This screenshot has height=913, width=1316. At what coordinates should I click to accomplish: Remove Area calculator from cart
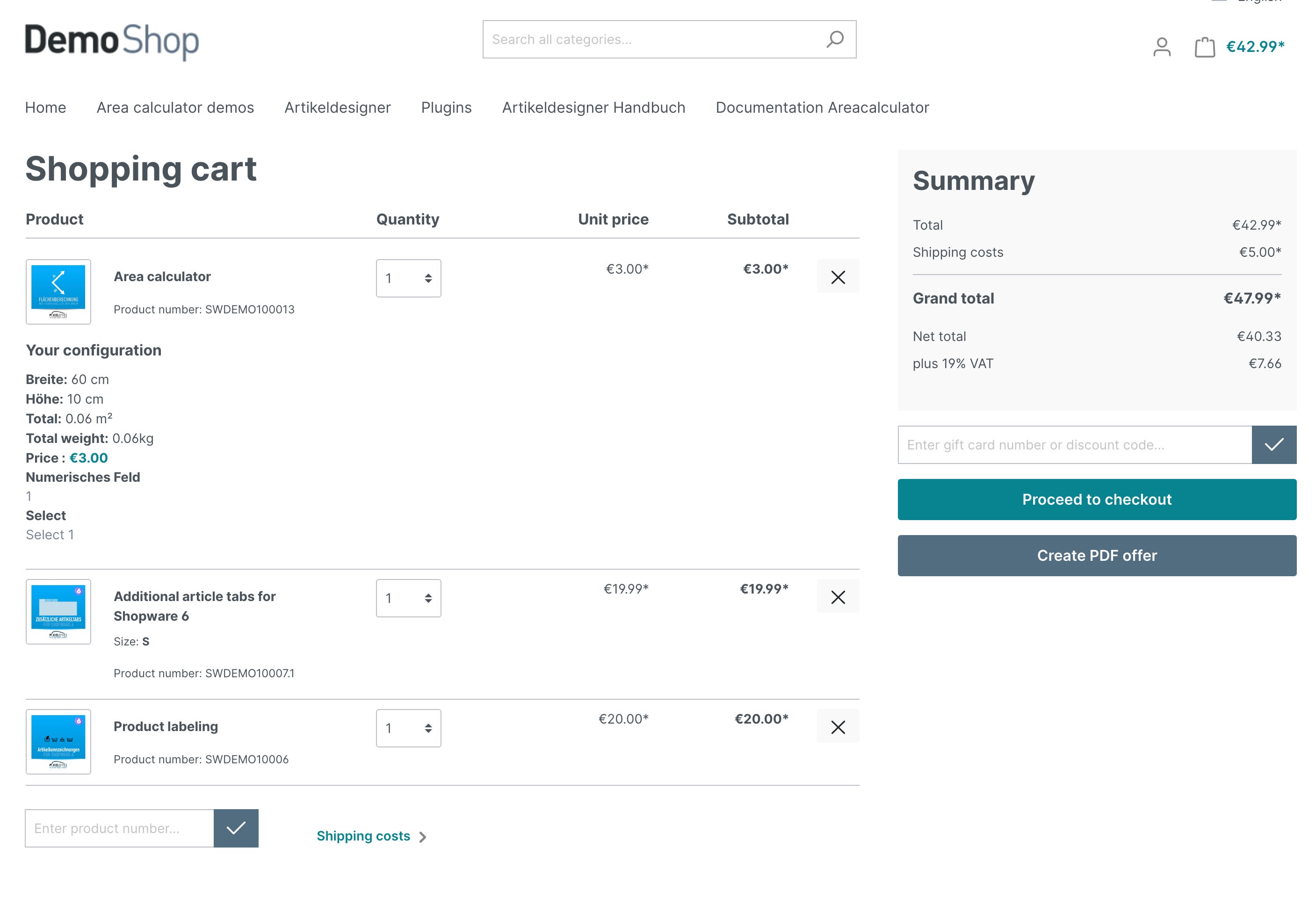[837, 277]
